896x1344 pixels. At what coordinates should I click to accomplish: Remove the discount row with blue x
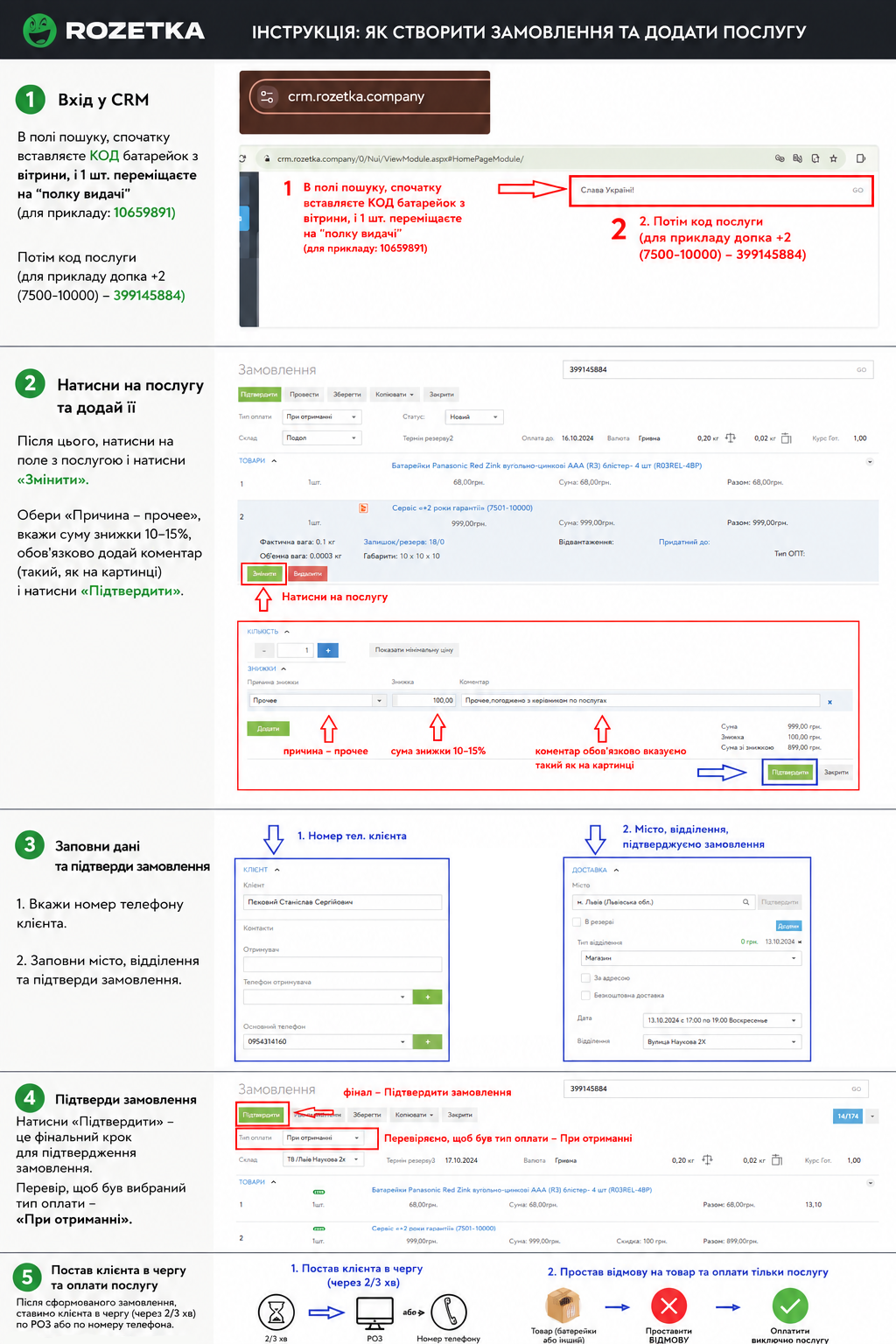tap(829, 702)
